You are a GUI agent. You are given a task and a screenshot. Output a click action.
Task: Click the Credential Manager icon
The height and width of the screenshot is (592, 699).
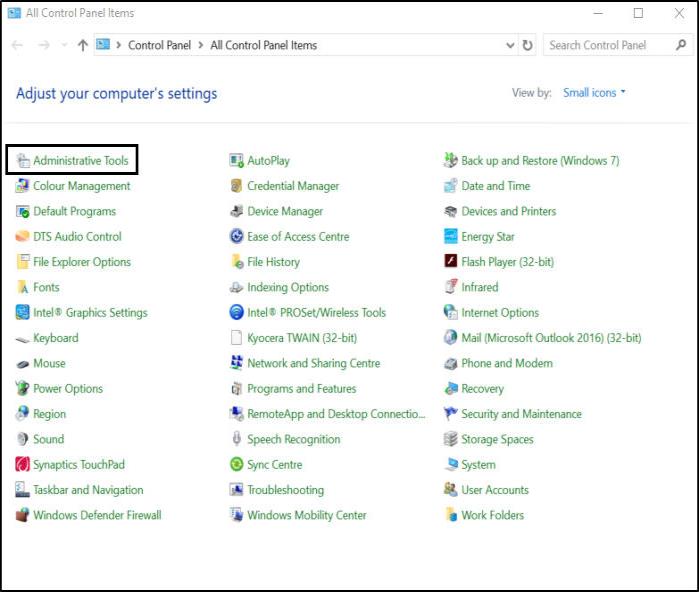pos(237,186)
